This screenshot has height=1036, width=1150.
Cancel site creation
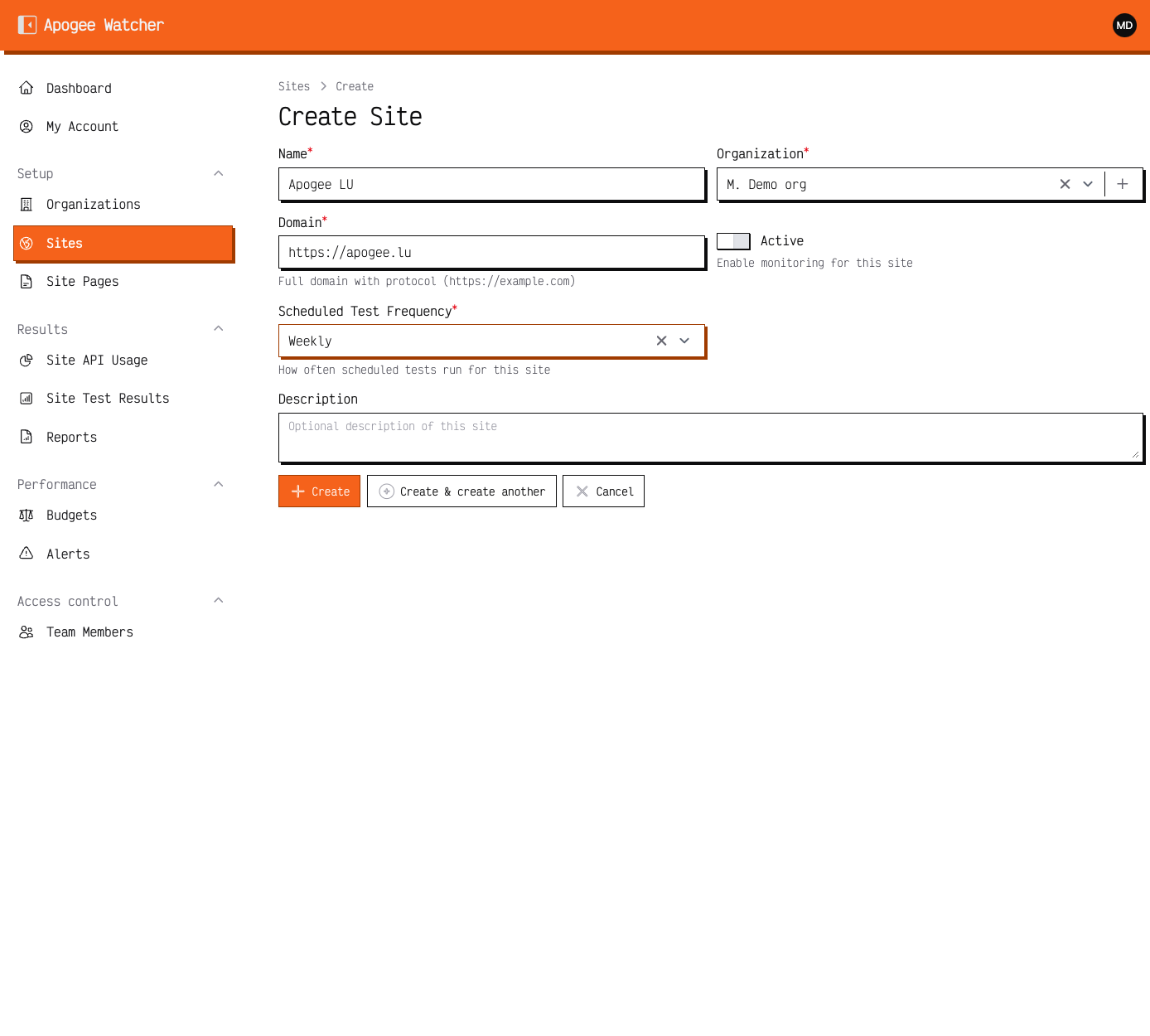click(x=603, y=491)
